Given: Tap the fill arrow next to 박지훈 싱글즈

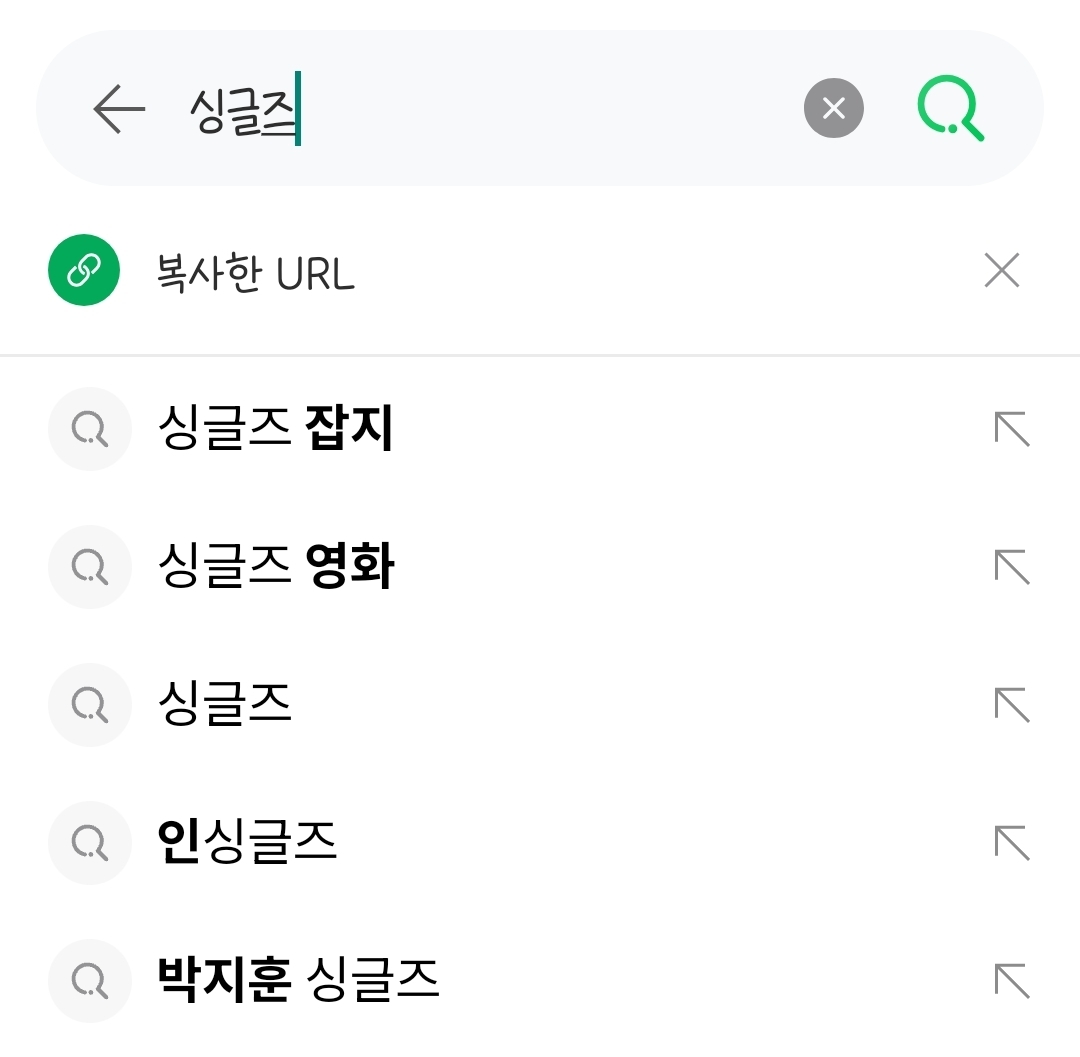Looking at the screenshot, I should click(x=1011, y=981).
